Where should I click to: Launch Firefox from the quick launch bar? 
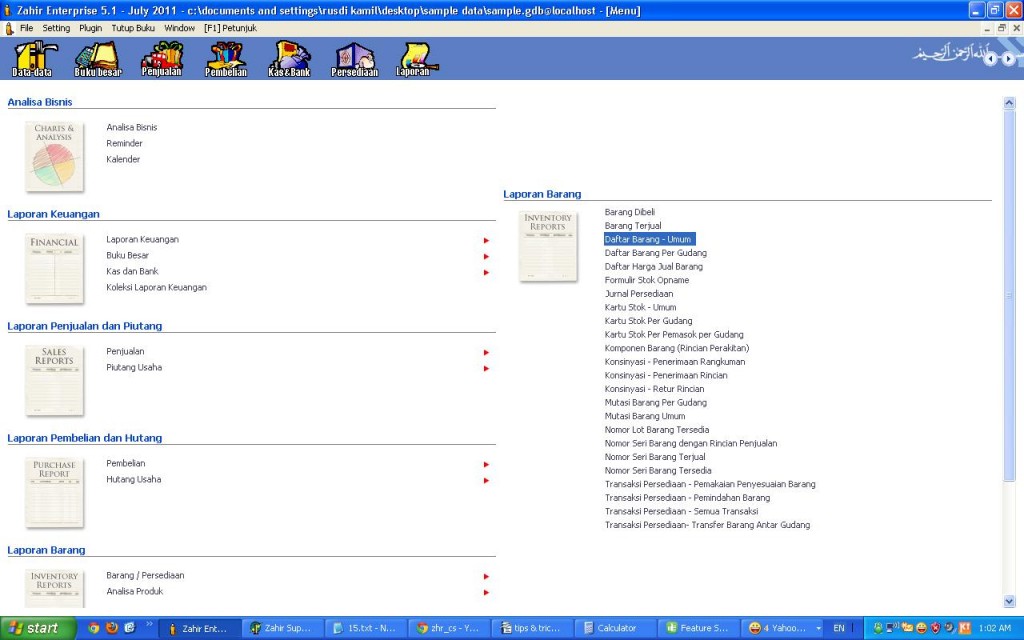coord(112,628)
